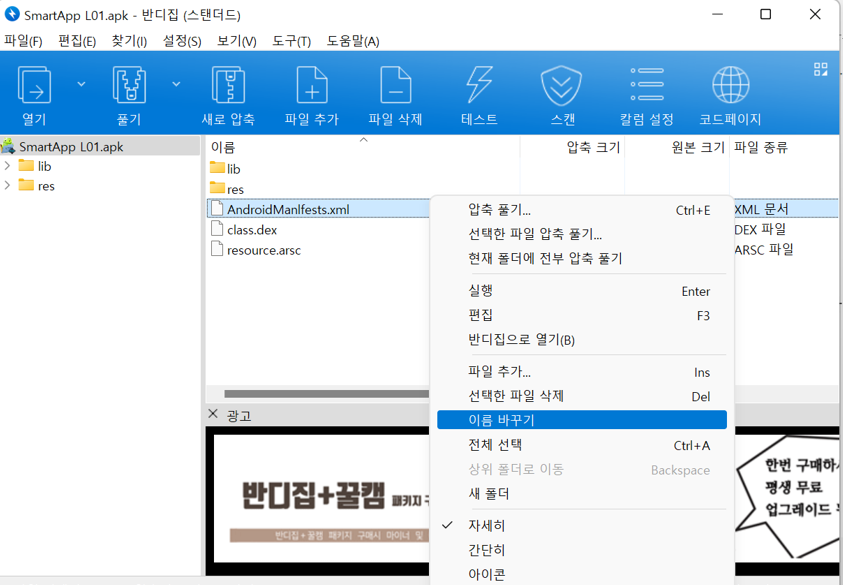This screenshot has width=843, height=585.
Task: Open the 도구(T) menu
Action: [291, 41]
